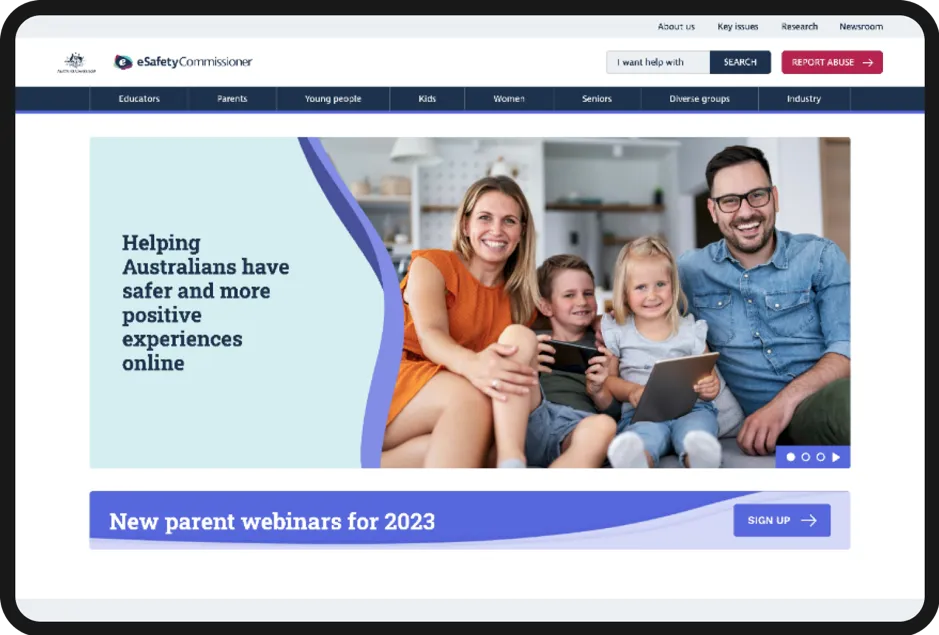Select the first carousel dot

(791, 457)
